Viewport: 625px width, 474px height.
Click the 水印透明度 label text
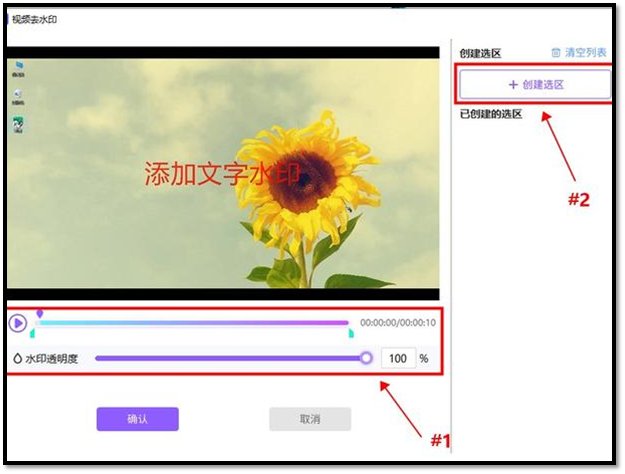point(51,359)
